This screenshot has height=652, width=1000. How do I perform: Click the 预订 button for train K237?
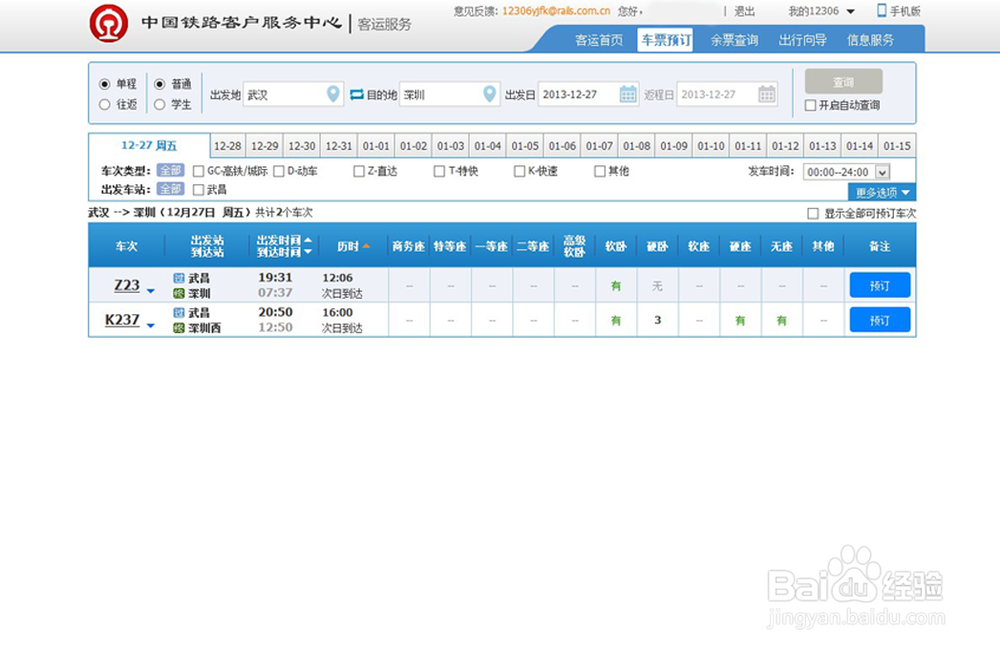pyautogui.click(x=879, y=319)
